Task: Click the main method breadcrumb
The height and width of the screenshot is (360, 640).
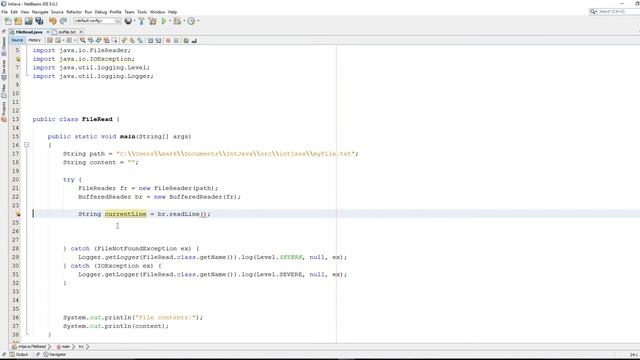Action: [x=63, y=347]
